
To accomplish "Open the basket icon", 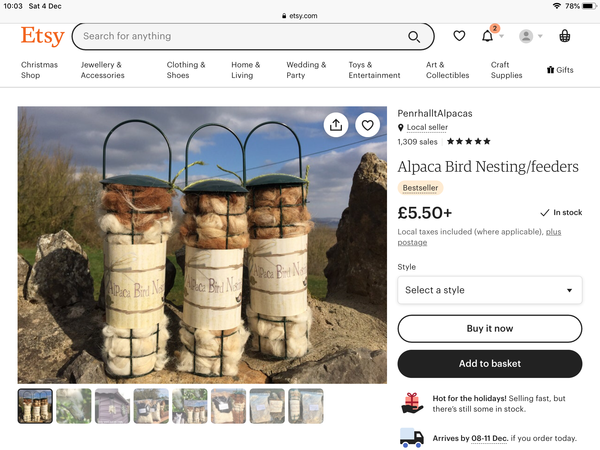I will pos(565,36).
